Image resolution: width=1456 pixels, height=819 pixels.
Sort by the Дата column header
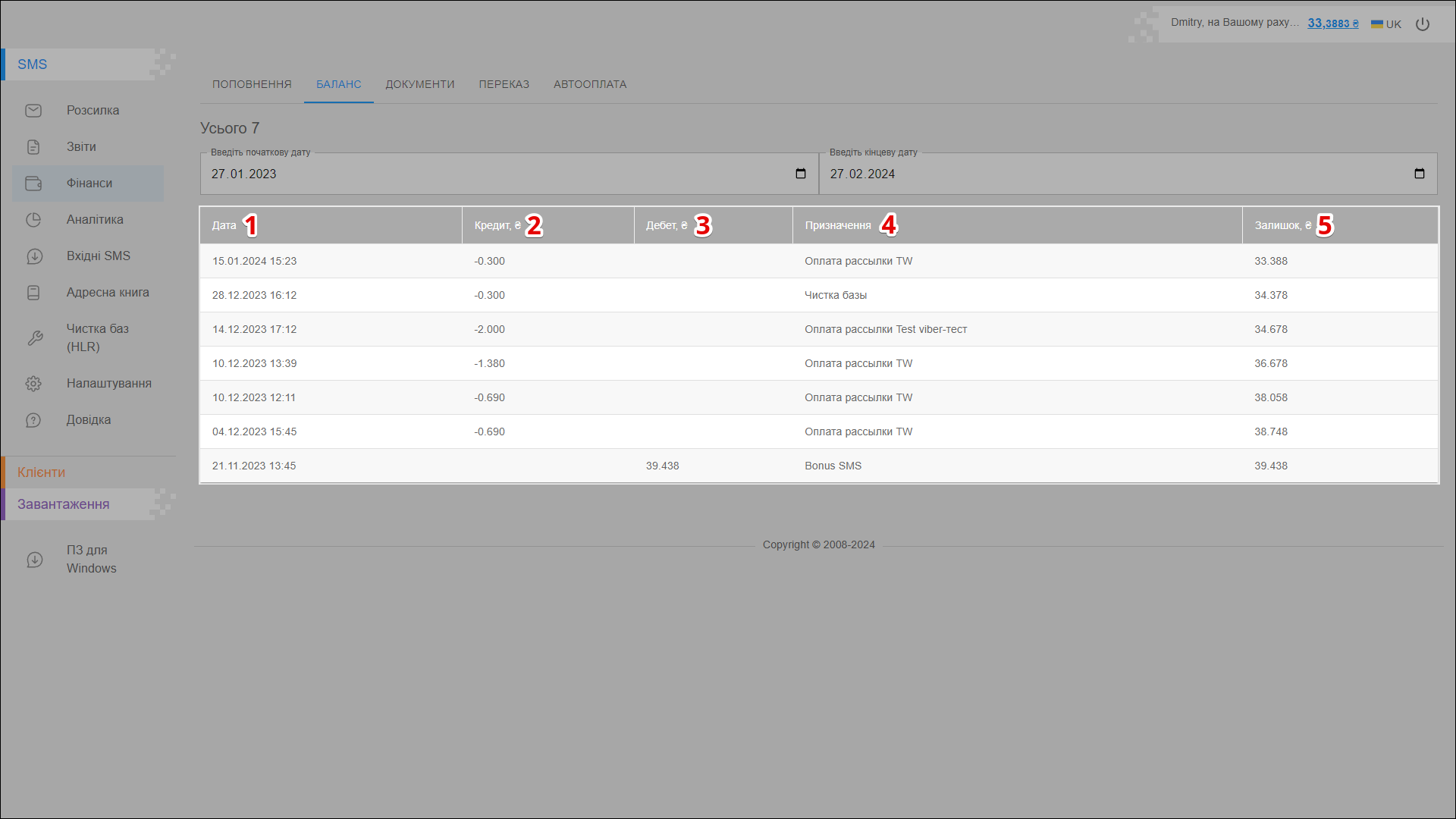click(x=224, y=225)
